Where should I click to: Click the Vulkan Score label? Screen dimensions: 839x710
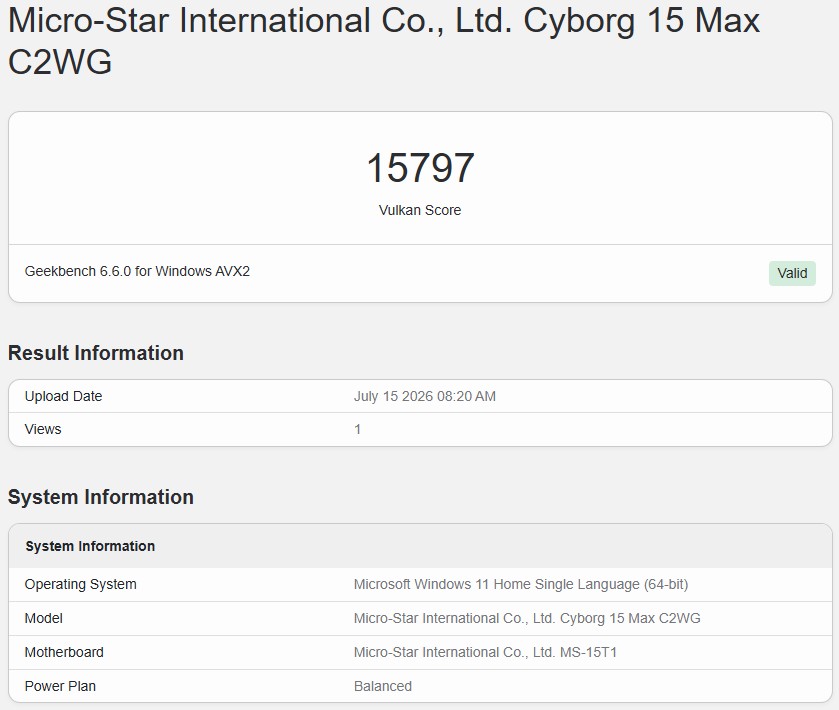click(x=420, y=210)
